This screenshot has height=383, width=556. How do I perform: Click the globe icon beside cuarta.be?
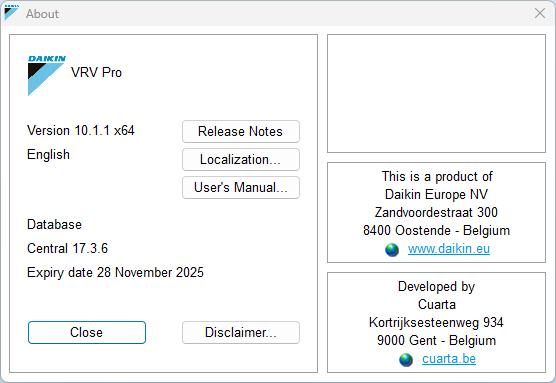(406, 360)
